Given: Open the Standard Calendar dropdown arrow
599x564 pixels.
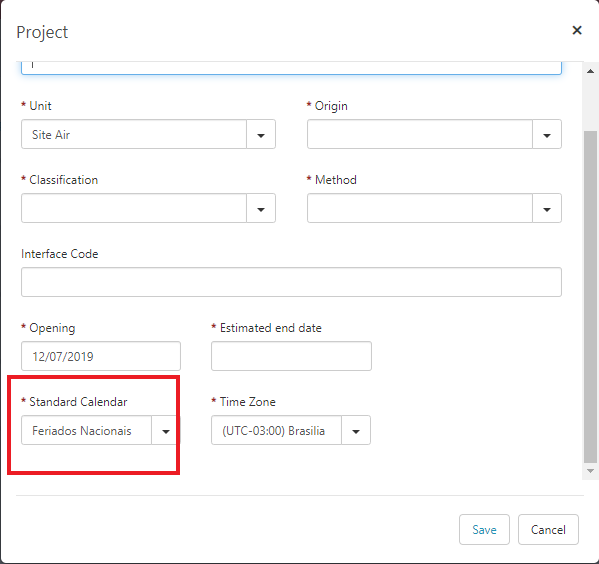Looking at the screenshot, I should pos(165,430).
